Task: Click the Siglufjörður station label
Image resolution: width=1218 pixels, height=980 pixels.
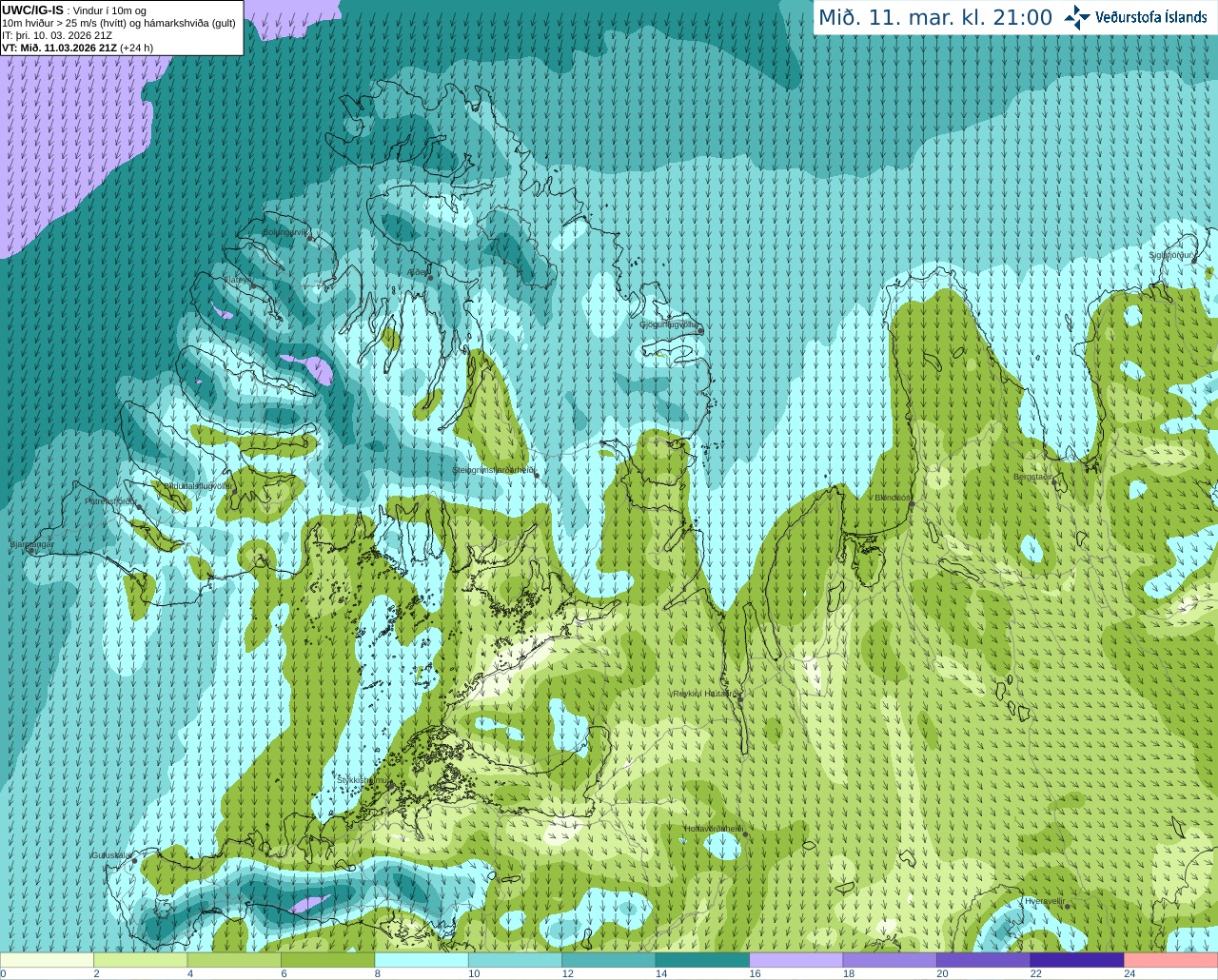Action: tap(1171, 255)
